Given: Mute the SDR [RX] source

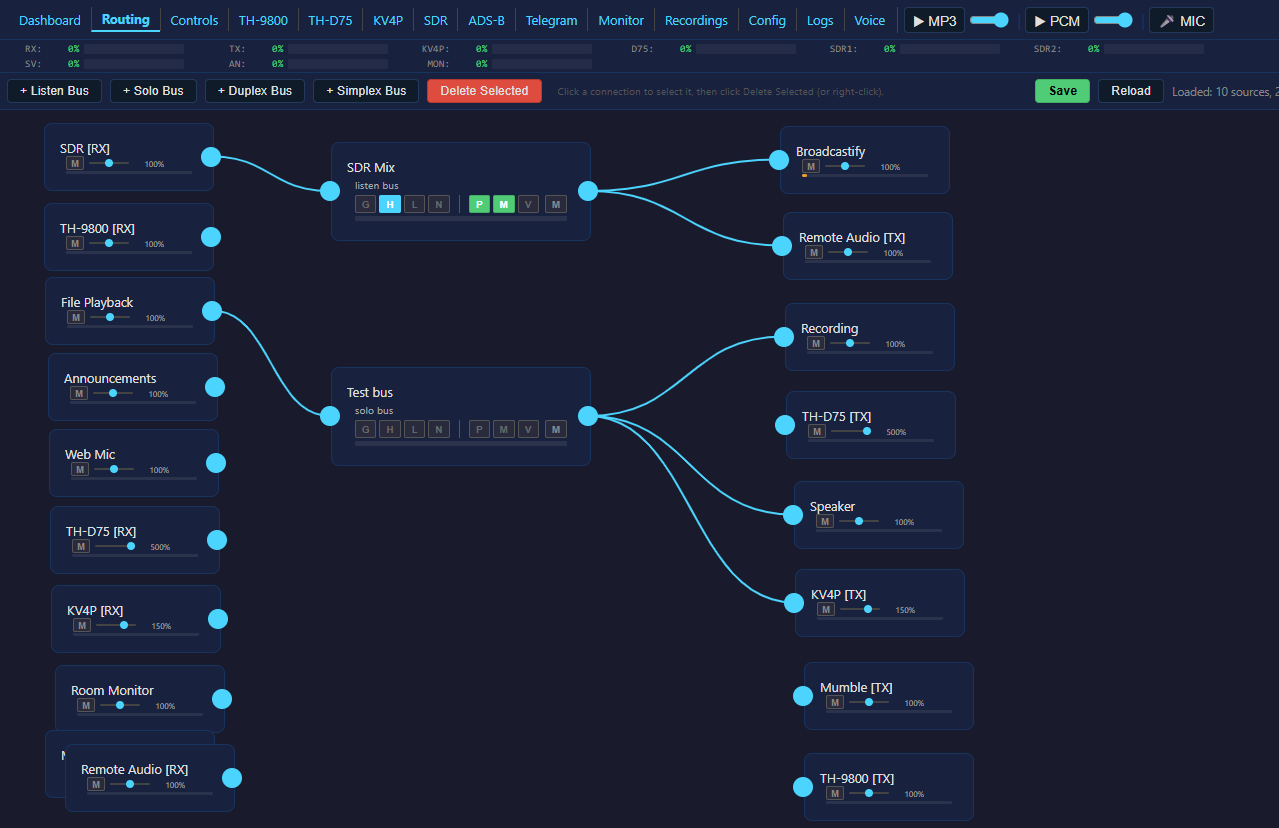Looking at the screenshot, I should (x=74, y=163).
